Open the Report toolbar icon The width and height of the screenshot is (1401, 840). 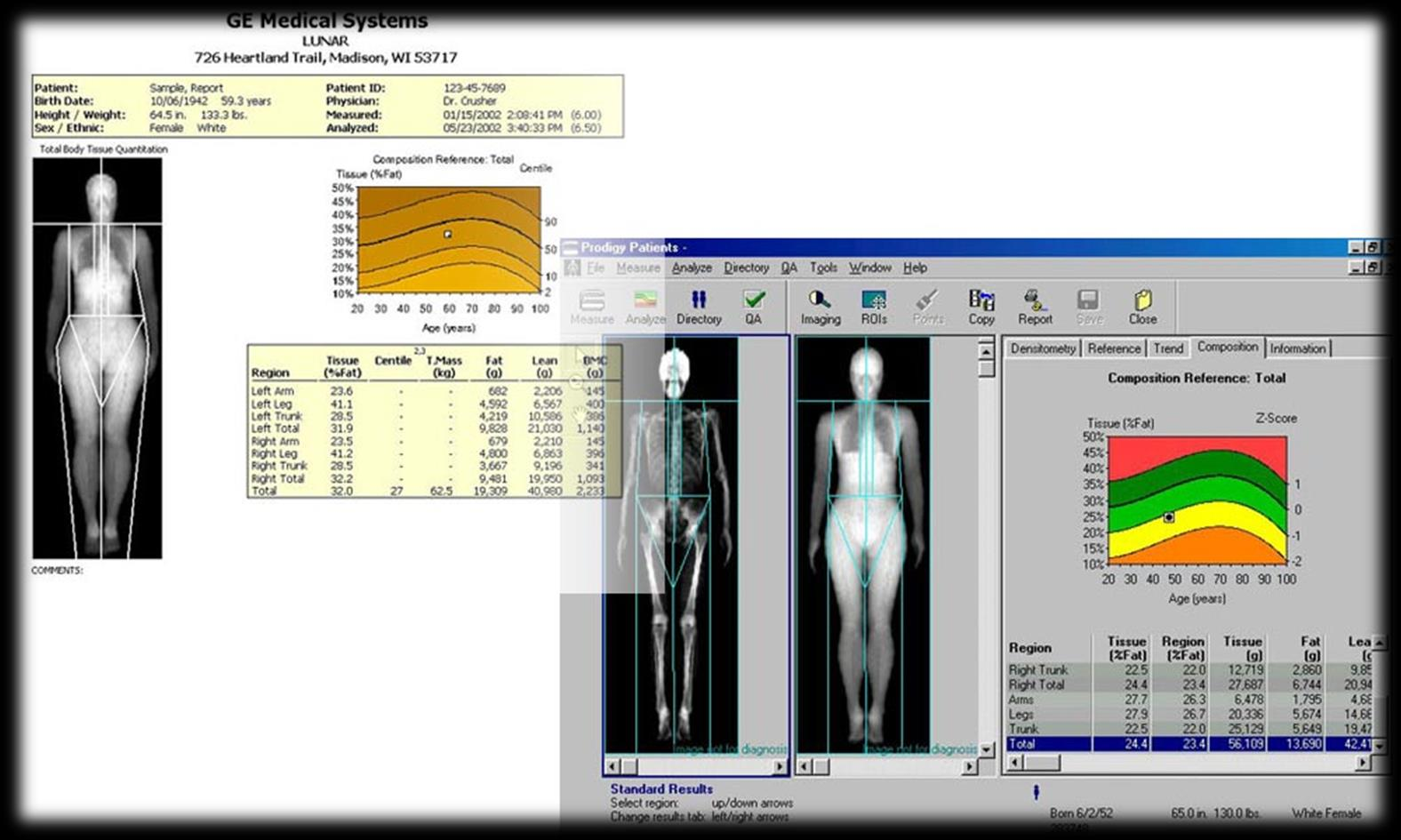point(1035,307)
